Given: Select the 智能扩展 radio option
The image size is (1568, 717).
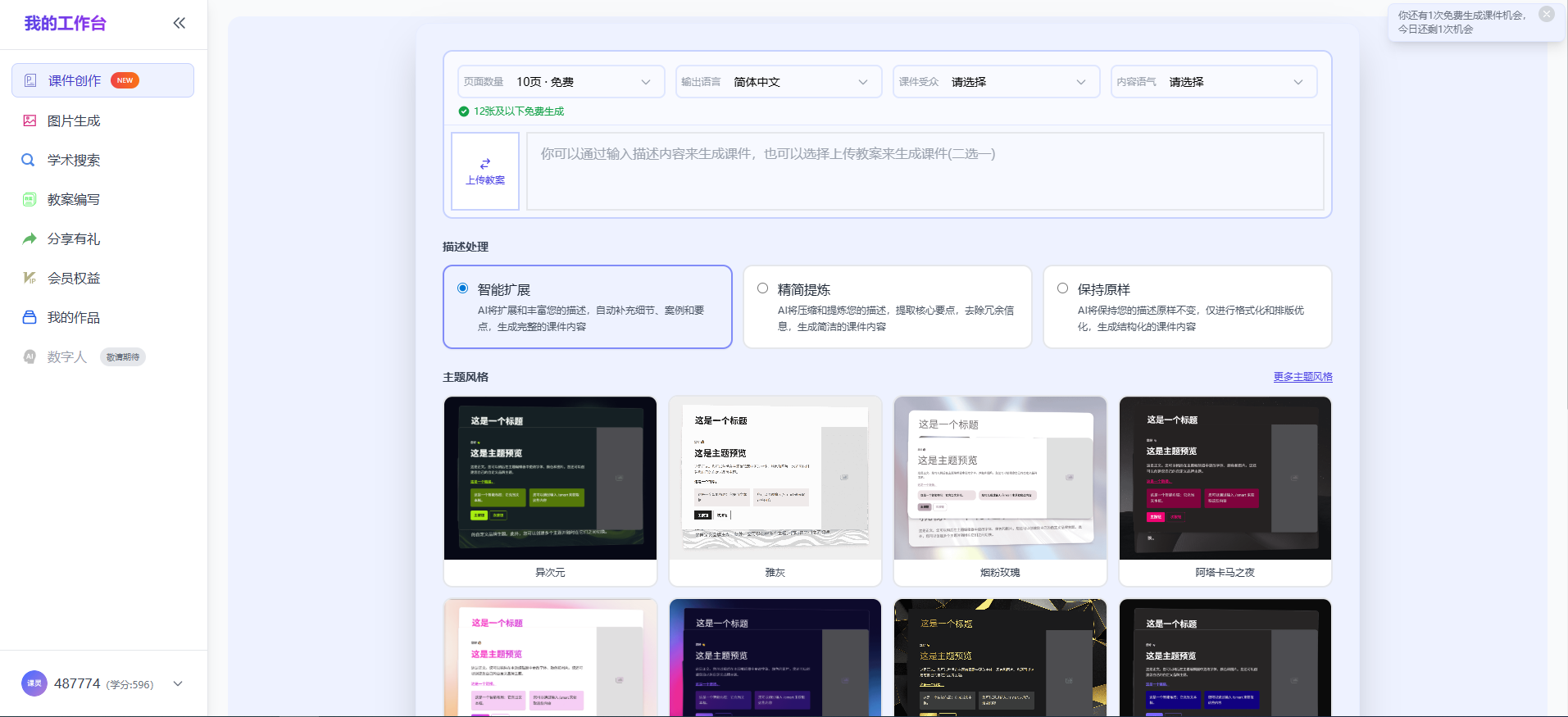Looking at the screenshot, I should tap(463, 288).
